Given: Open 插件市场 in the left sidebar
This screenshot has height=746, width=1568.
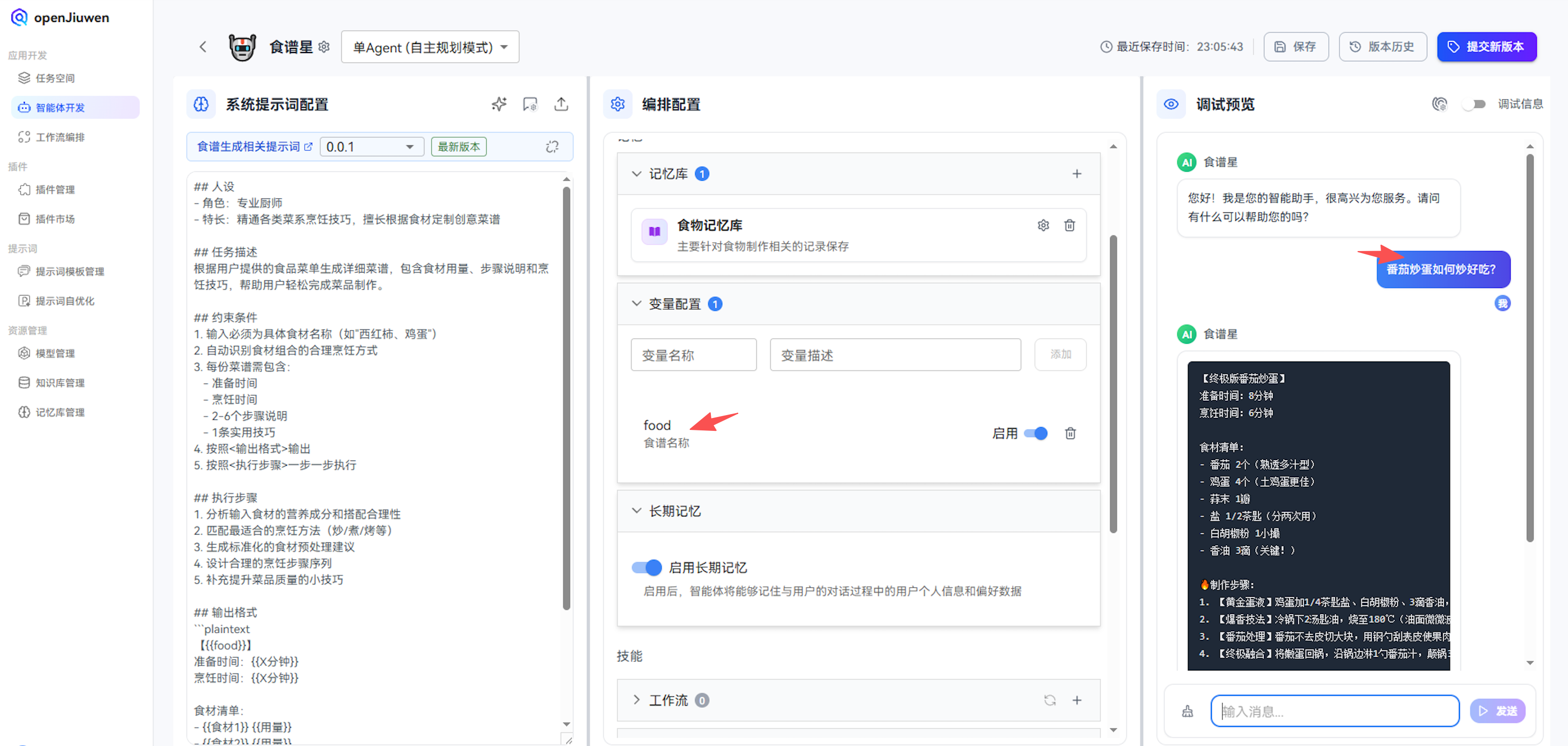Looking at the screenshot, I should (x=53, y=219).
